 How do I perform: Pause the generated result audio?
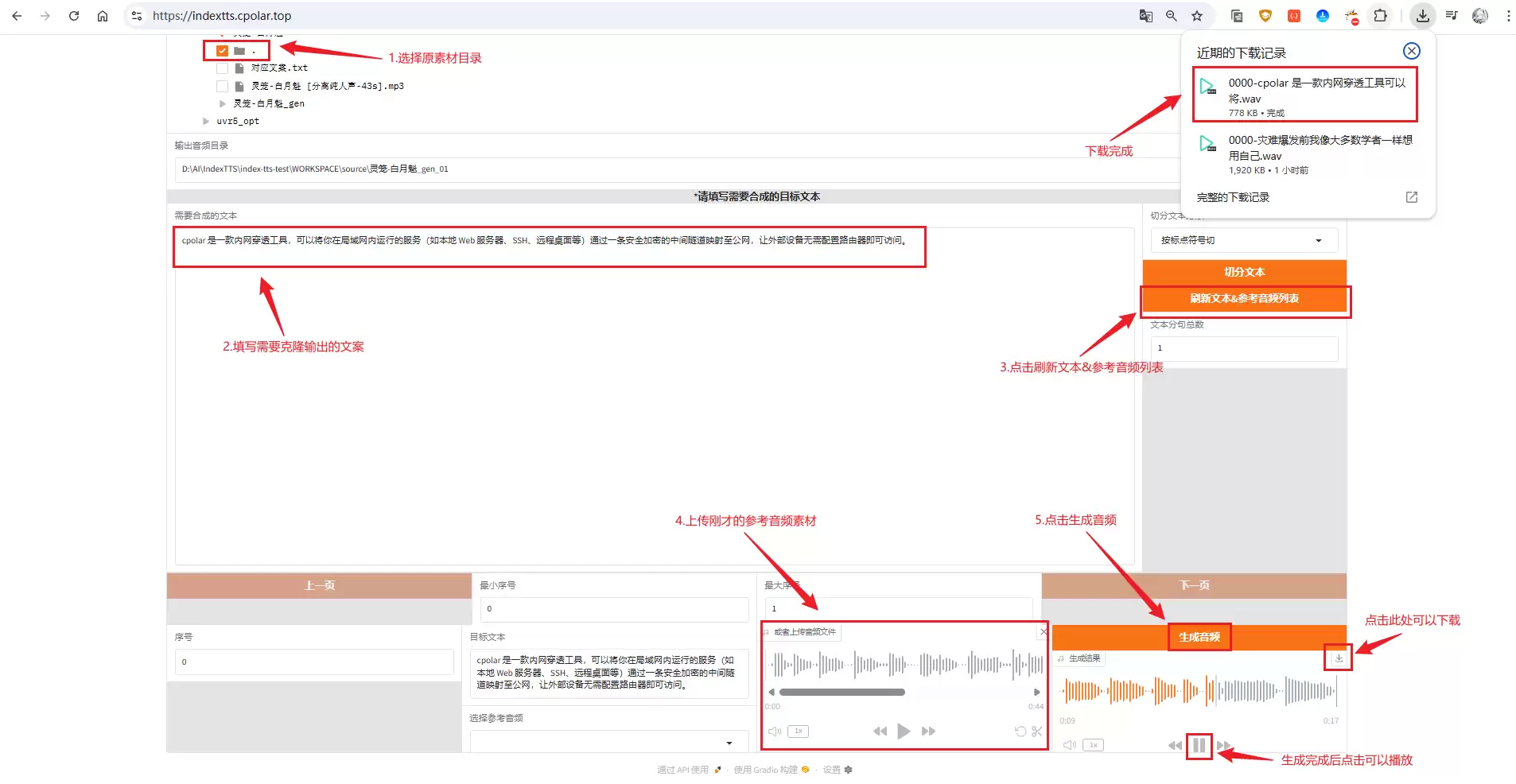pos(1199,746)
